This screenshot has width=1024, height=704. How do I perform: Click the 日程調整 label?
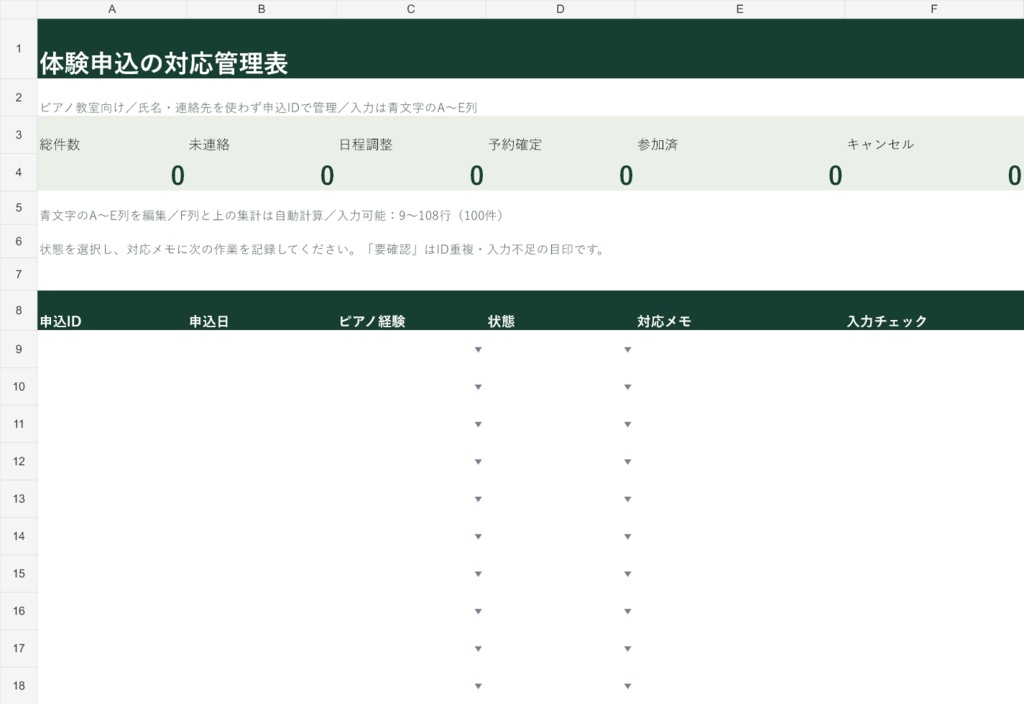click(366, 145)
